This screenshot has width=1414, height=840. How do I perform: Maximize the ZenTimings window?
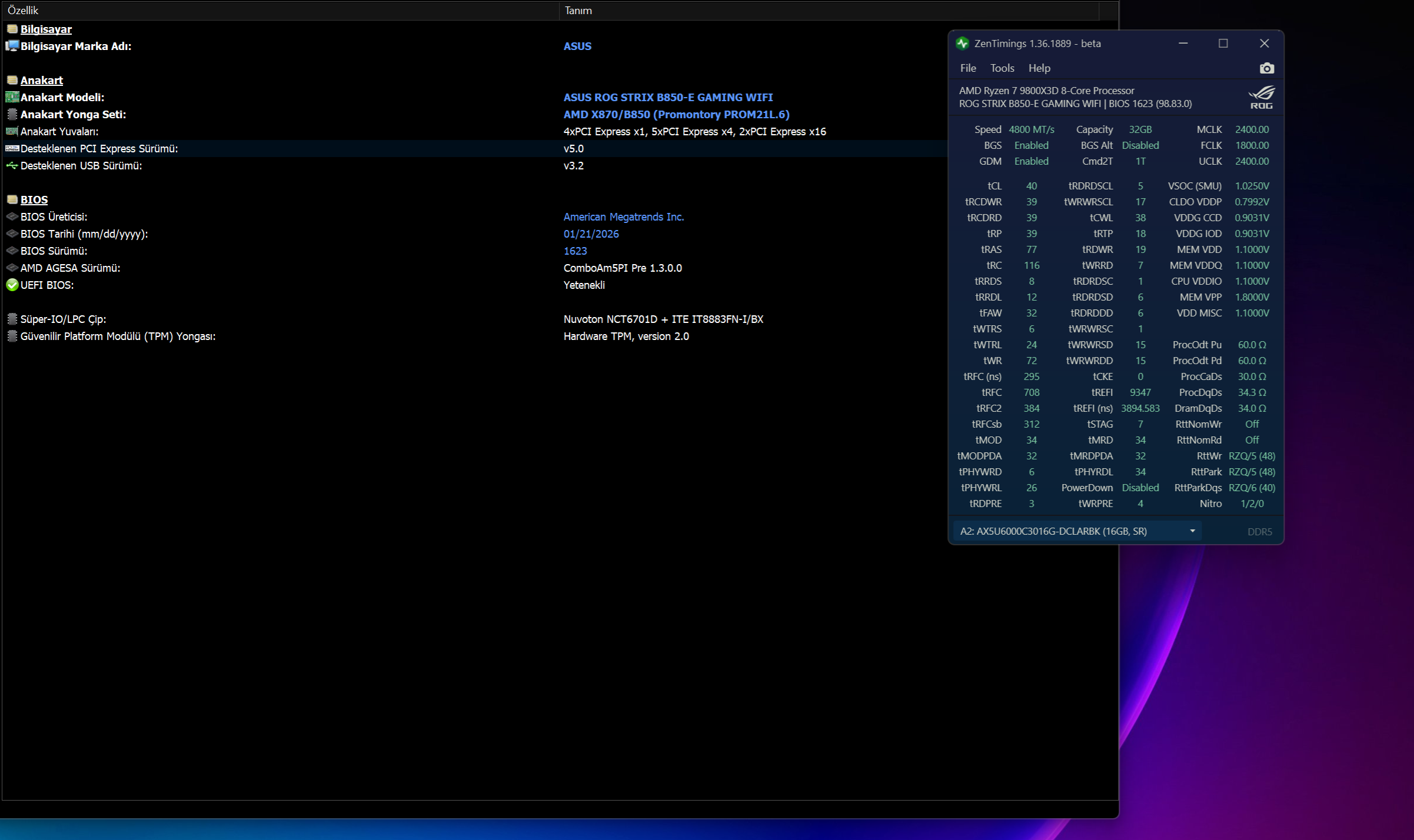(x=1223, y=44)
